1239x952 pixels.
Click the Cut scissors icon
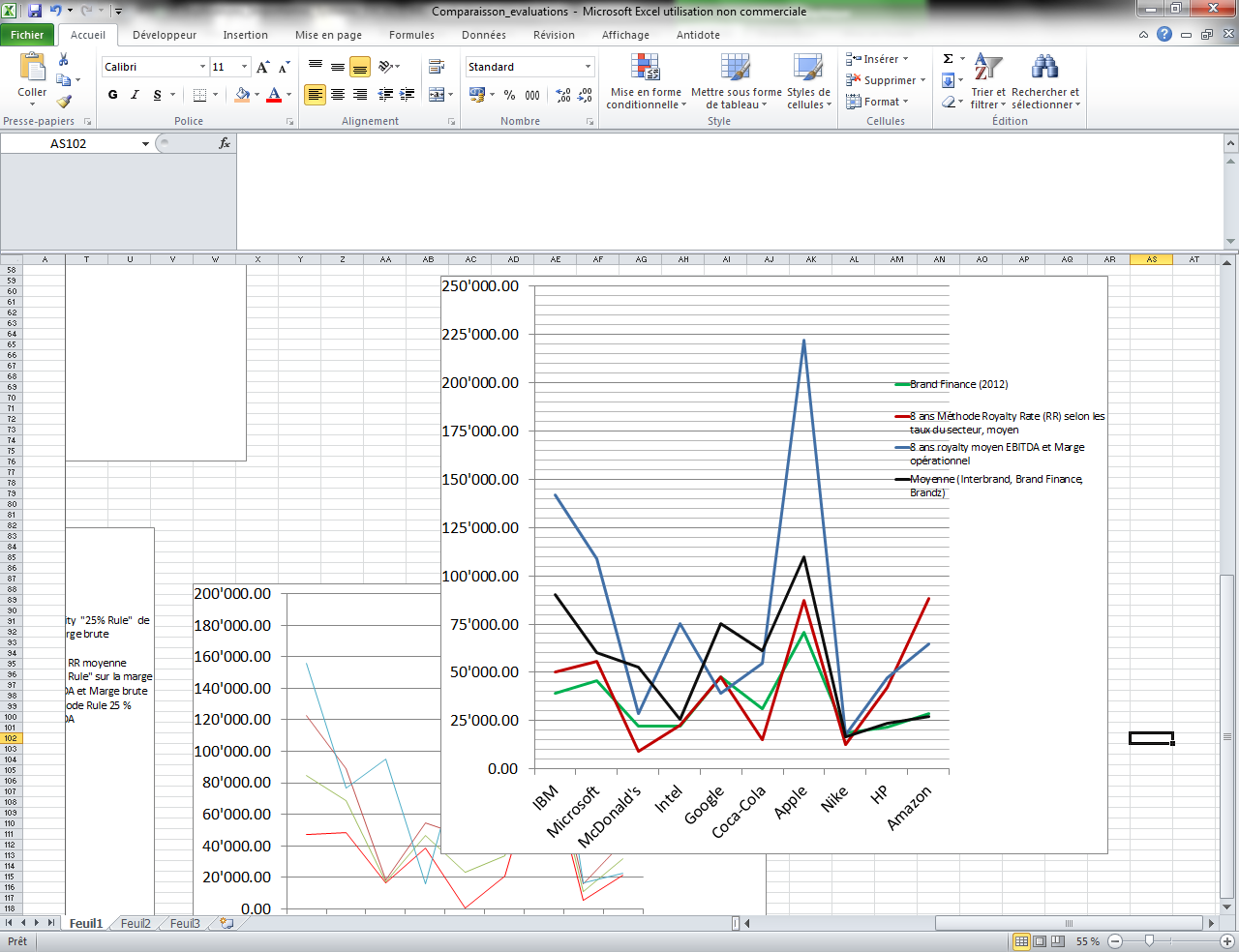coord(64,60)
